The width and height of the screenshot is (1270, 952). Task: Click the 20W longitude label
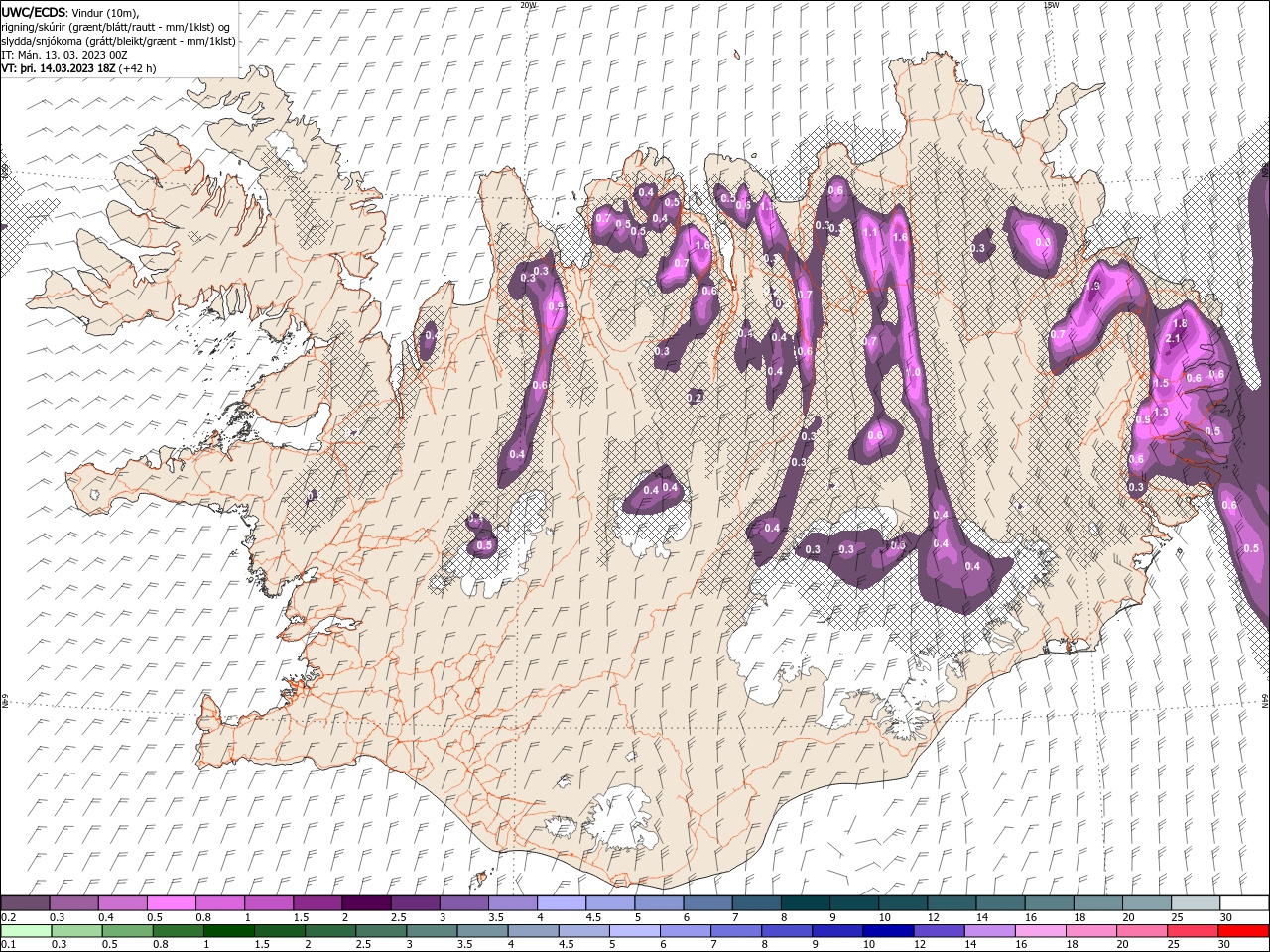pyautogui.click(x=528, y=5)
